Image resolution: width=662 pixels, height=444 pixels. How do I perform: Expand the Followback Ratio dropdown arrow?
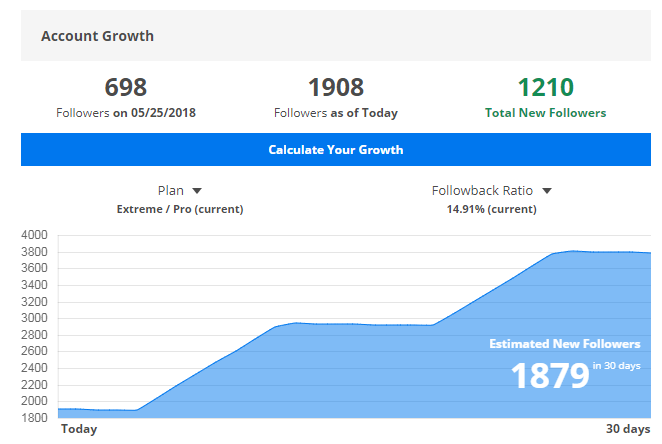(547, 190)
